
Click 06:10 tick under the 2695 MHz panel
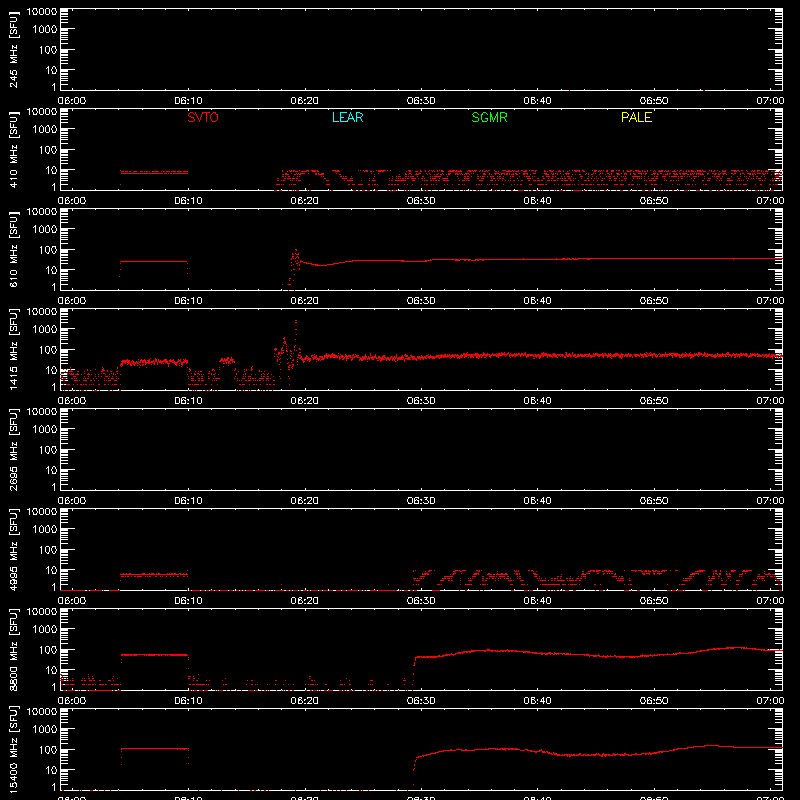188,501
